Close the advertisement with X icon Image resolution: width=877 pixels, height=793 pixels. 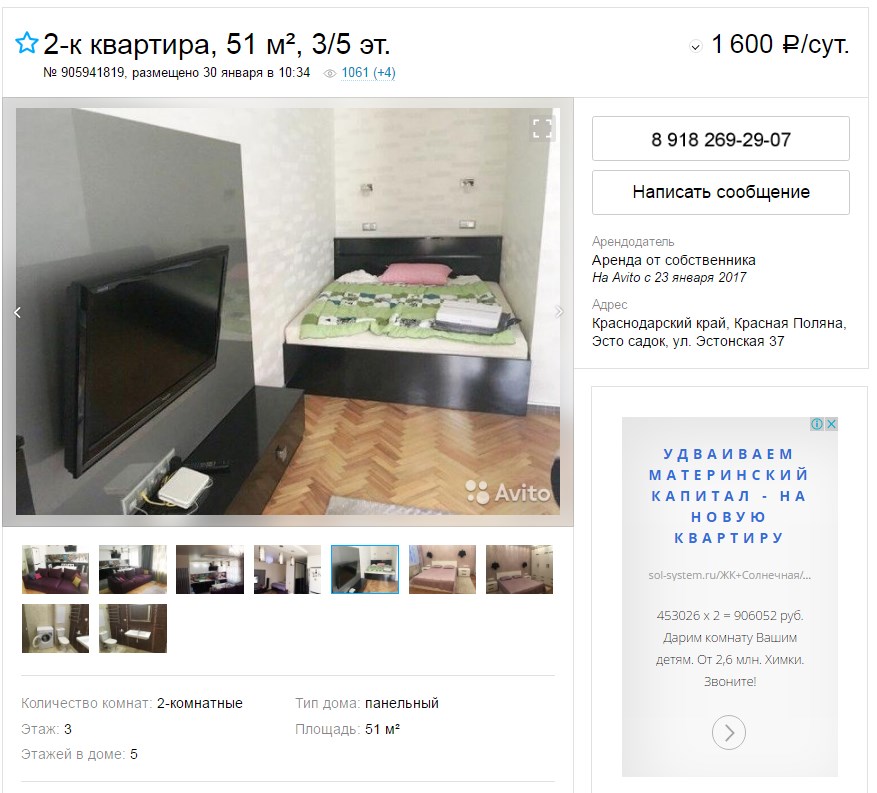[x=832, y=424]
